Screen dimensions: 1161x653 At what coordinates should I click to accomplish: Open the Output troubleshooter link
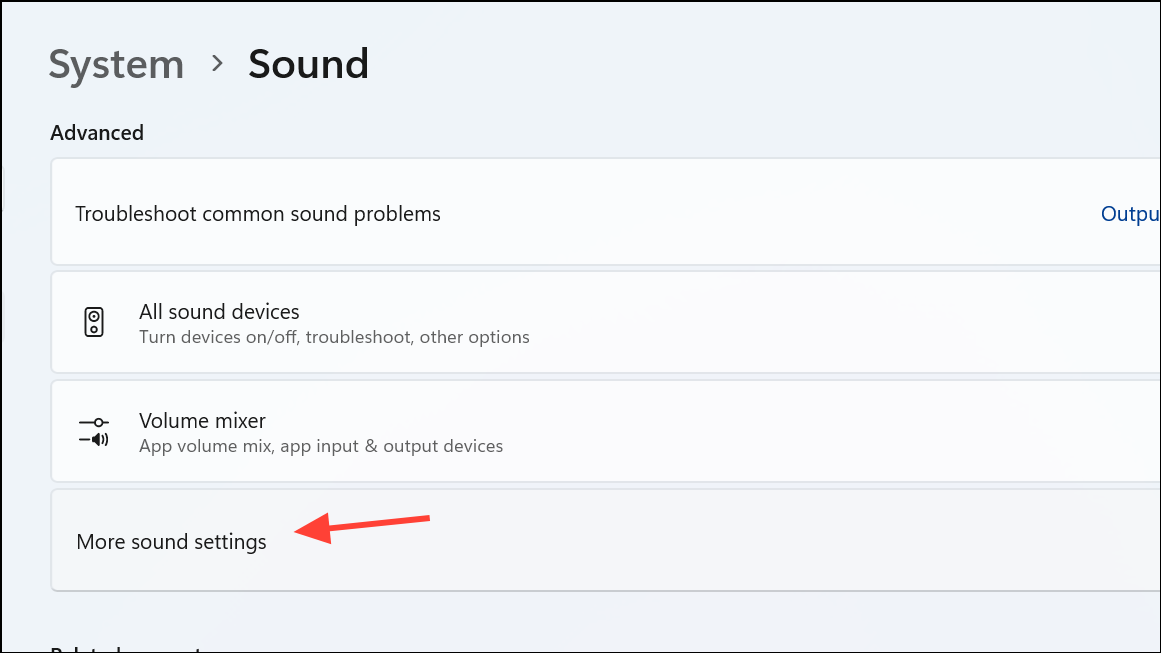(x=1130, y=214)
